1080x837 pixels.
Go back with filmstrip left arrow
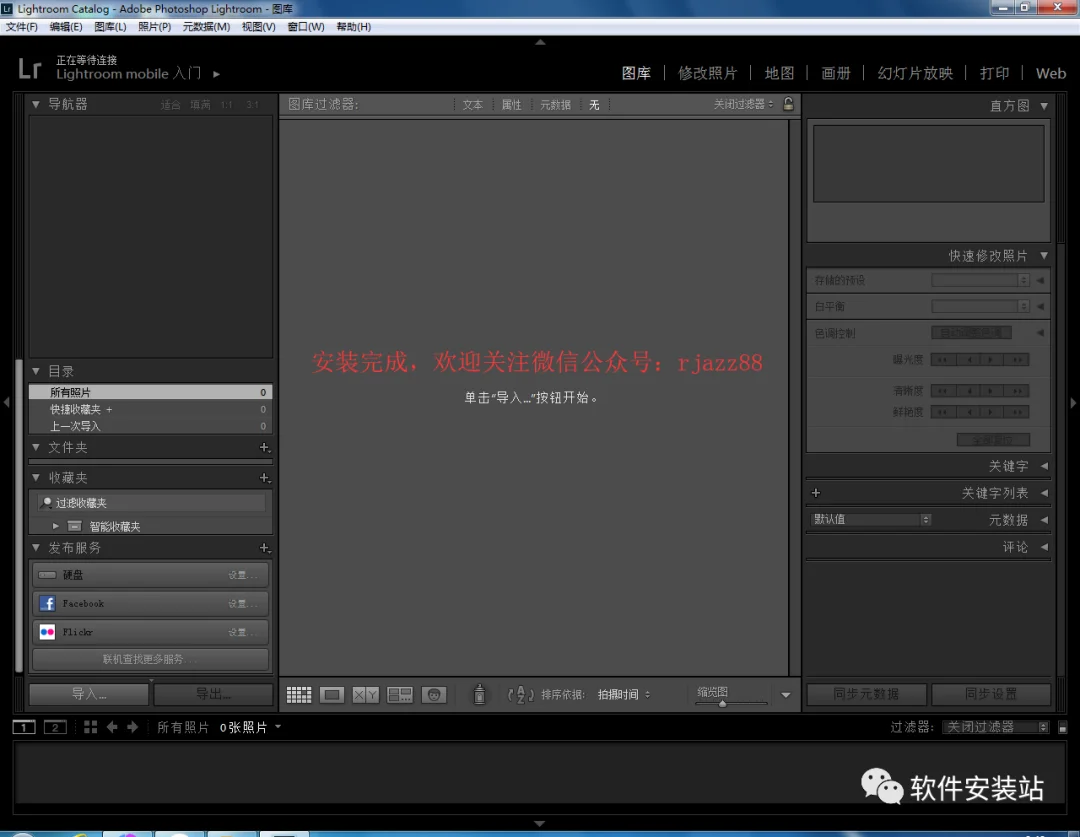click(x=112, y=727)
